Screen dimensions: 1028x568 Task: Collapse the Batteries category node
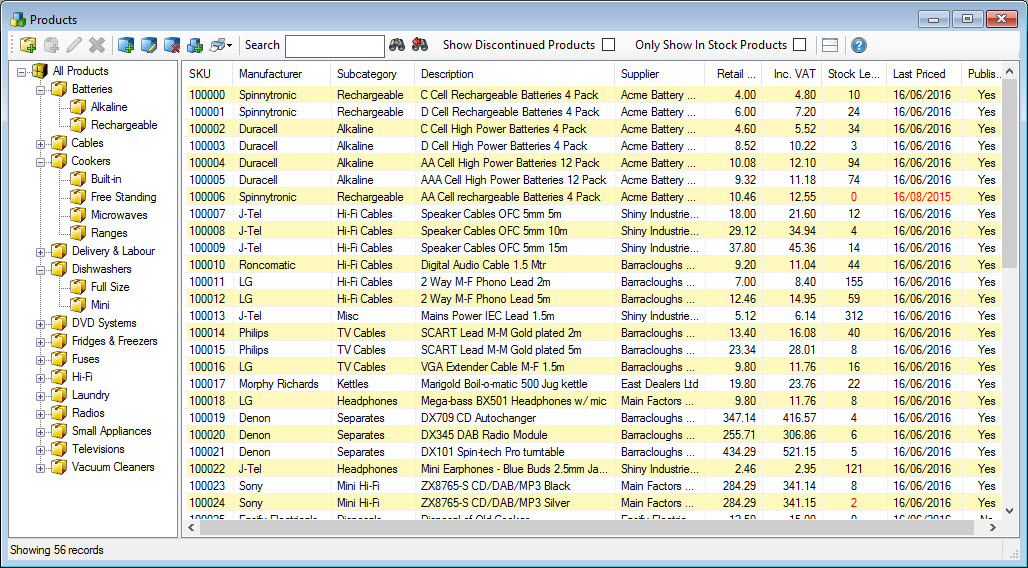(x=41, y=89)
